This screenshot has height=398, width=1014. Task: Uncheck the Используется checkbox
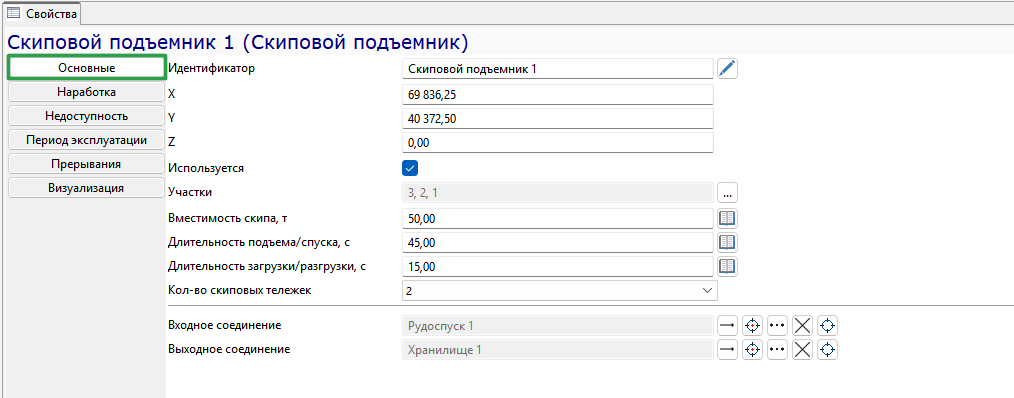click(410, 168)
